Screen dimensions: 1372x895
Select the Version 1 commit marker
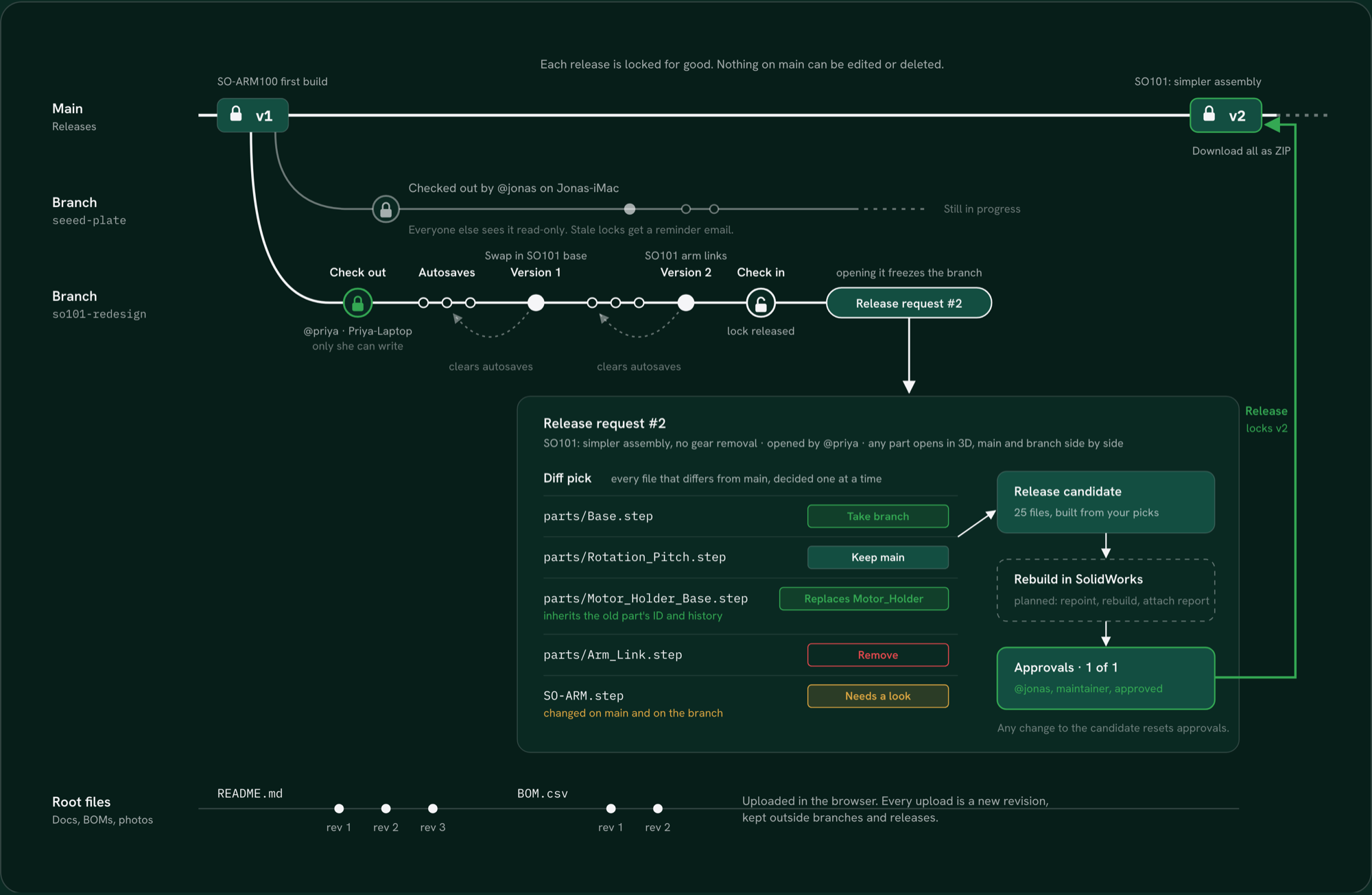536,302
